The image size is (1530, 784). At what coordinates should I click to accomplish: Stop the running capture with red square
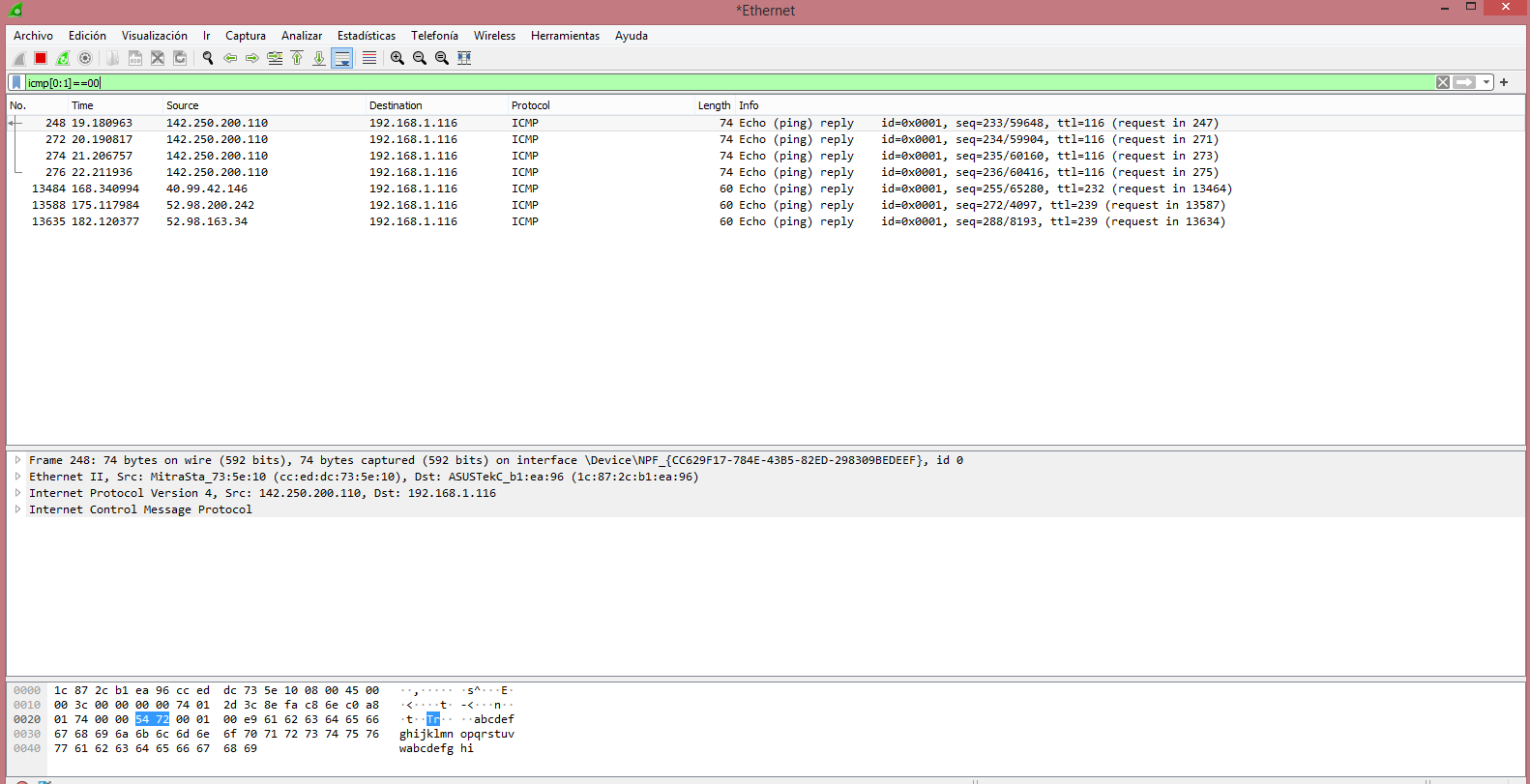[x=41, y=58]
